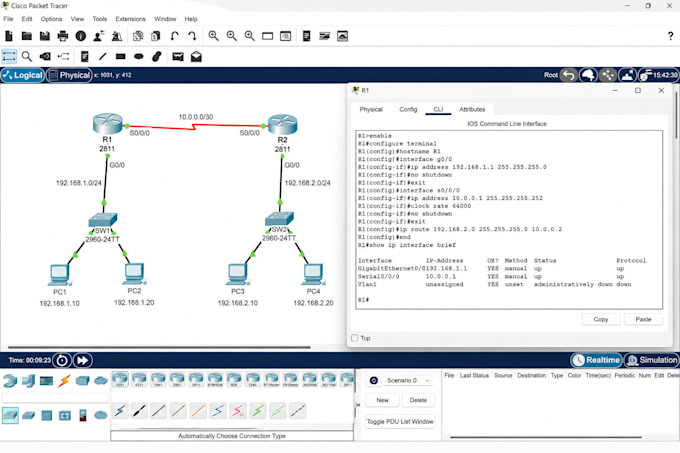Image resolution: width=680 pixels, height=453 pixels.
Task: Click New scenario button
Action: [382, 400]
